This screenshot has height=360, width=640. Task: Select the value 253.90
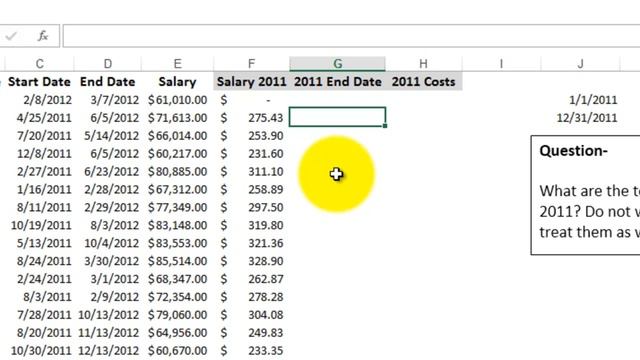251,136
